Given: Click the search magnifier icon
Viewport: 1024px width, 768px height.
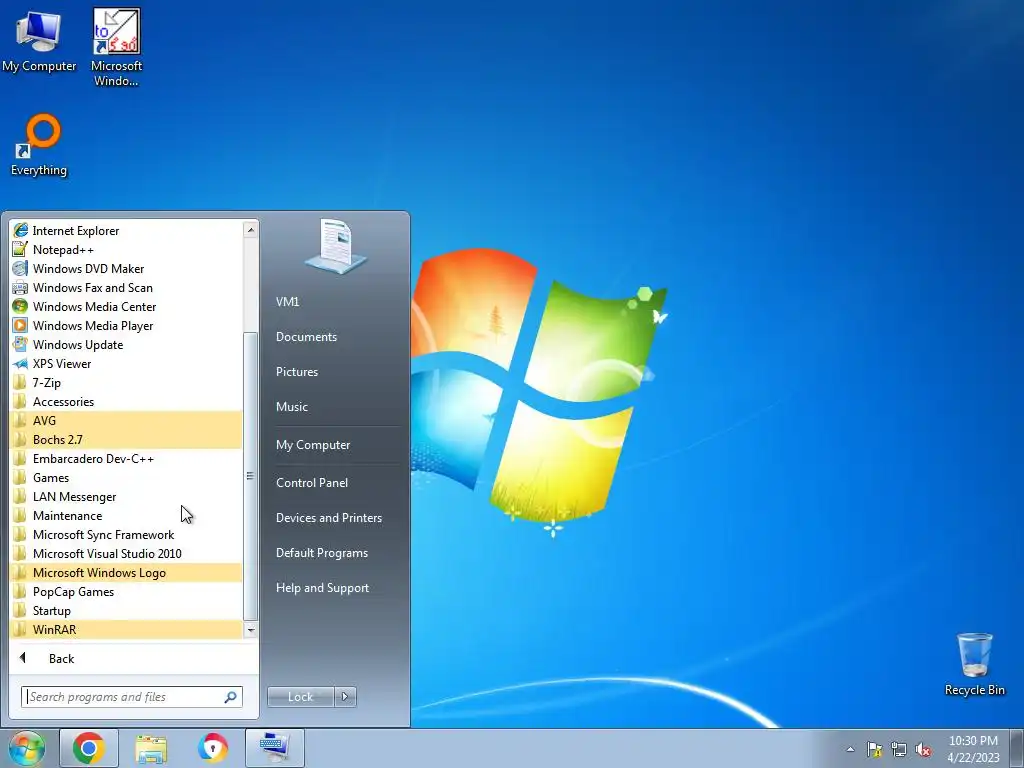Looking at the screenshot, I should tap(231, 697).
